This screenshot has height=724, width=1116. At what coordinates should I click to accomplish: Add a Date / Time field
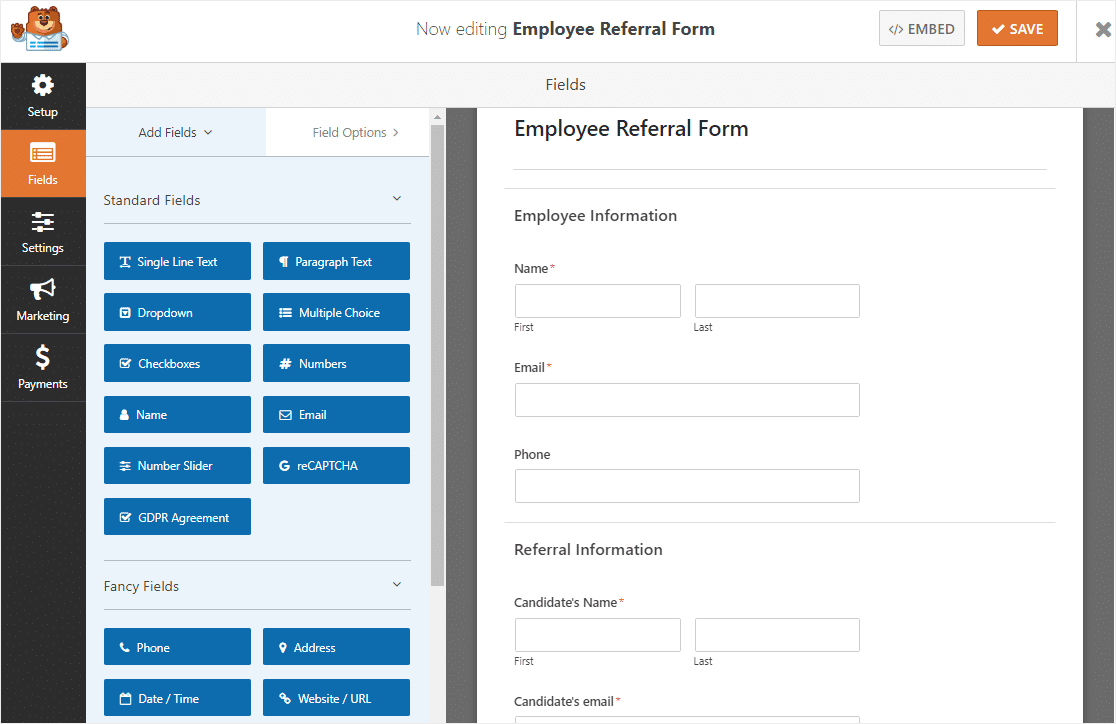click(x=177, y=698)
